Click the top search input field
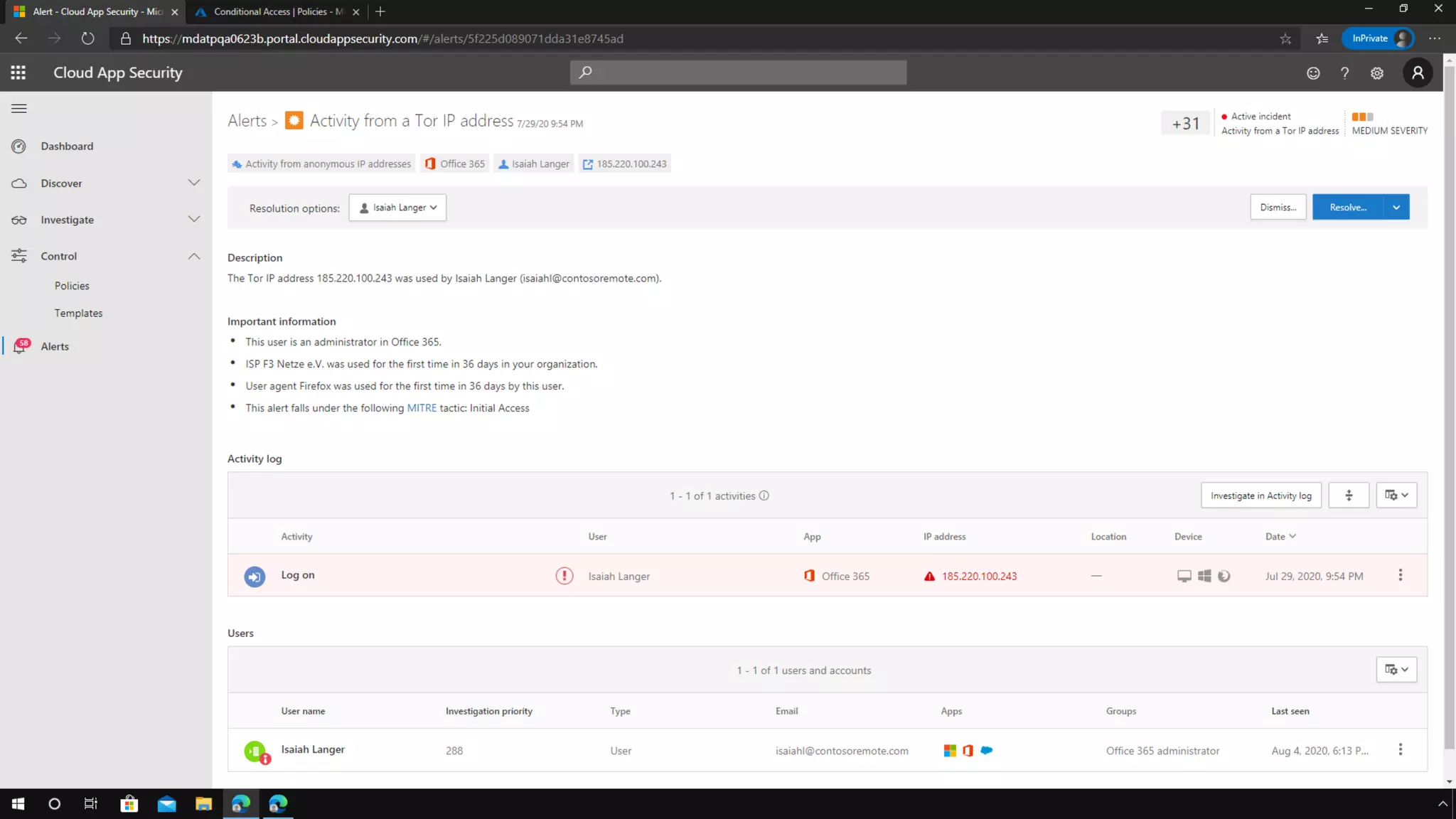Viewport: 1456px width, 819px height. click(738, 73)
